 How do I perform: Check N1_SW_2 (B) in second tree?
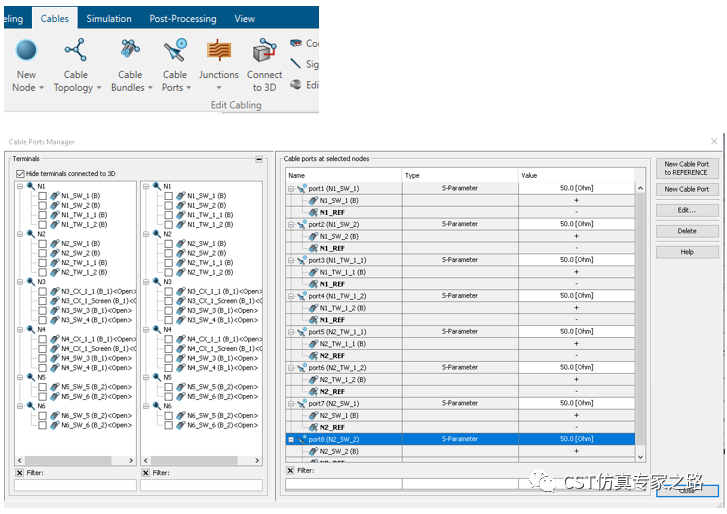tap(168, 206)
